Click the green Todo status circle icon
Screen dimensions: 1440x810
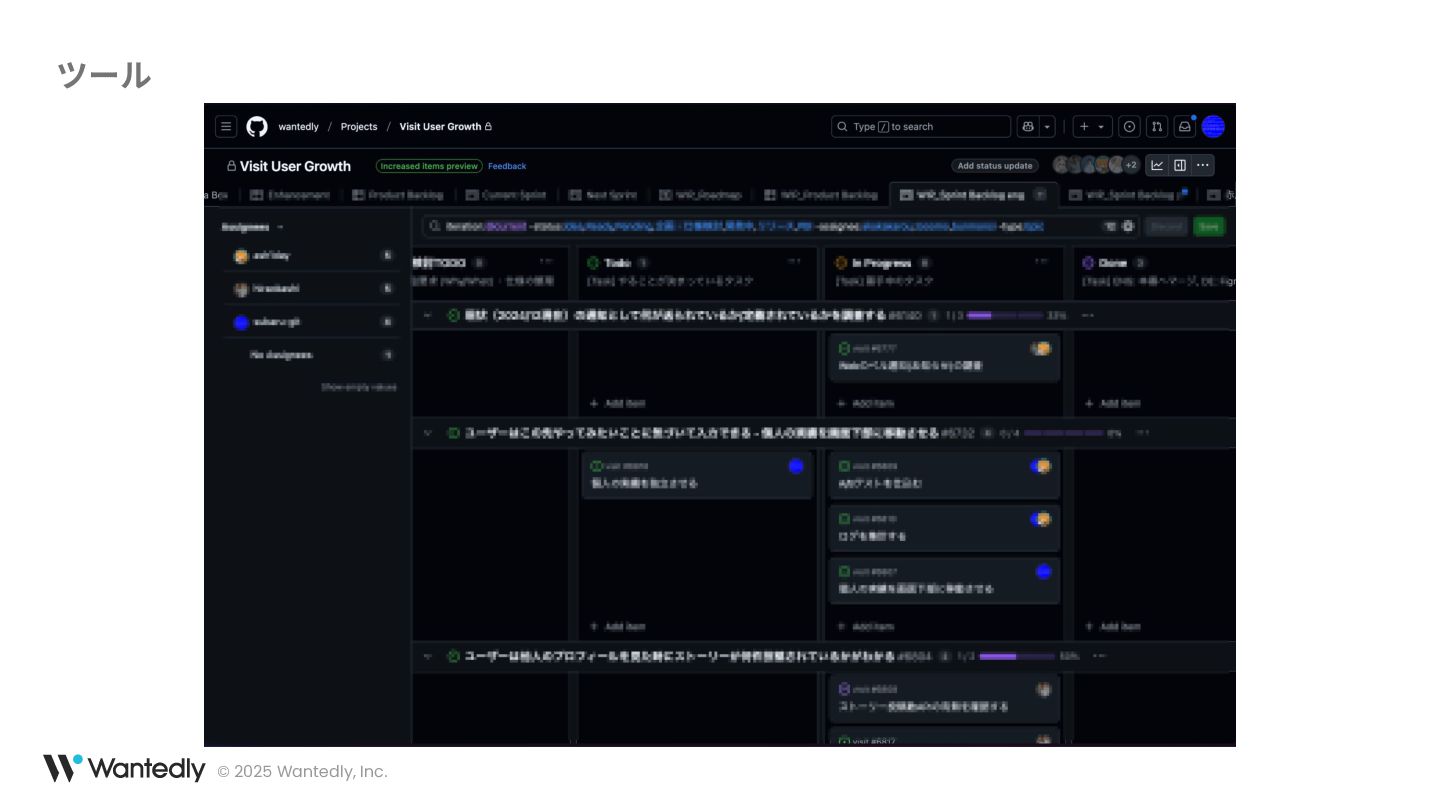593,263
